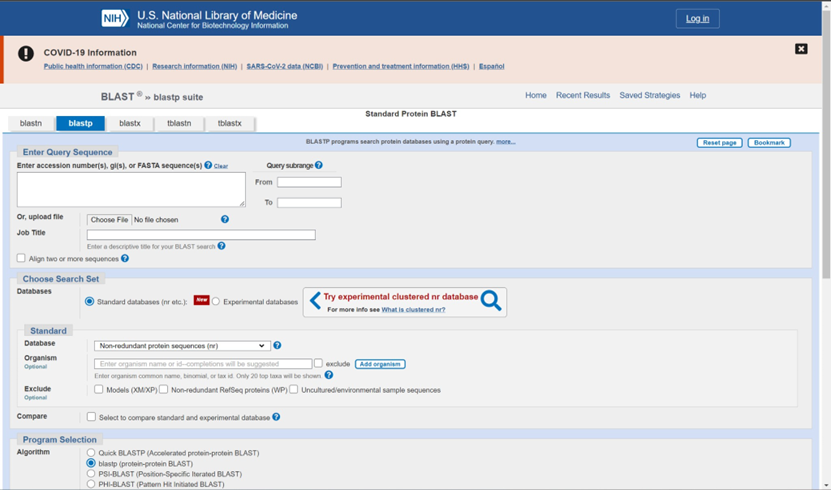Click the scrollbar down arrow

click(x=826, y=485)
